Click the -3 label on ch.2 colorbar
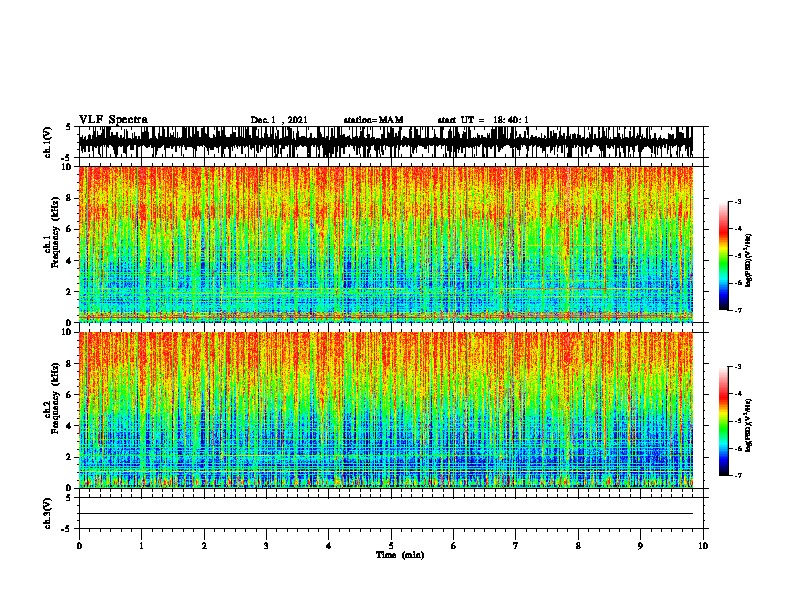The image size is (792, 612). (x=737, y=367)
